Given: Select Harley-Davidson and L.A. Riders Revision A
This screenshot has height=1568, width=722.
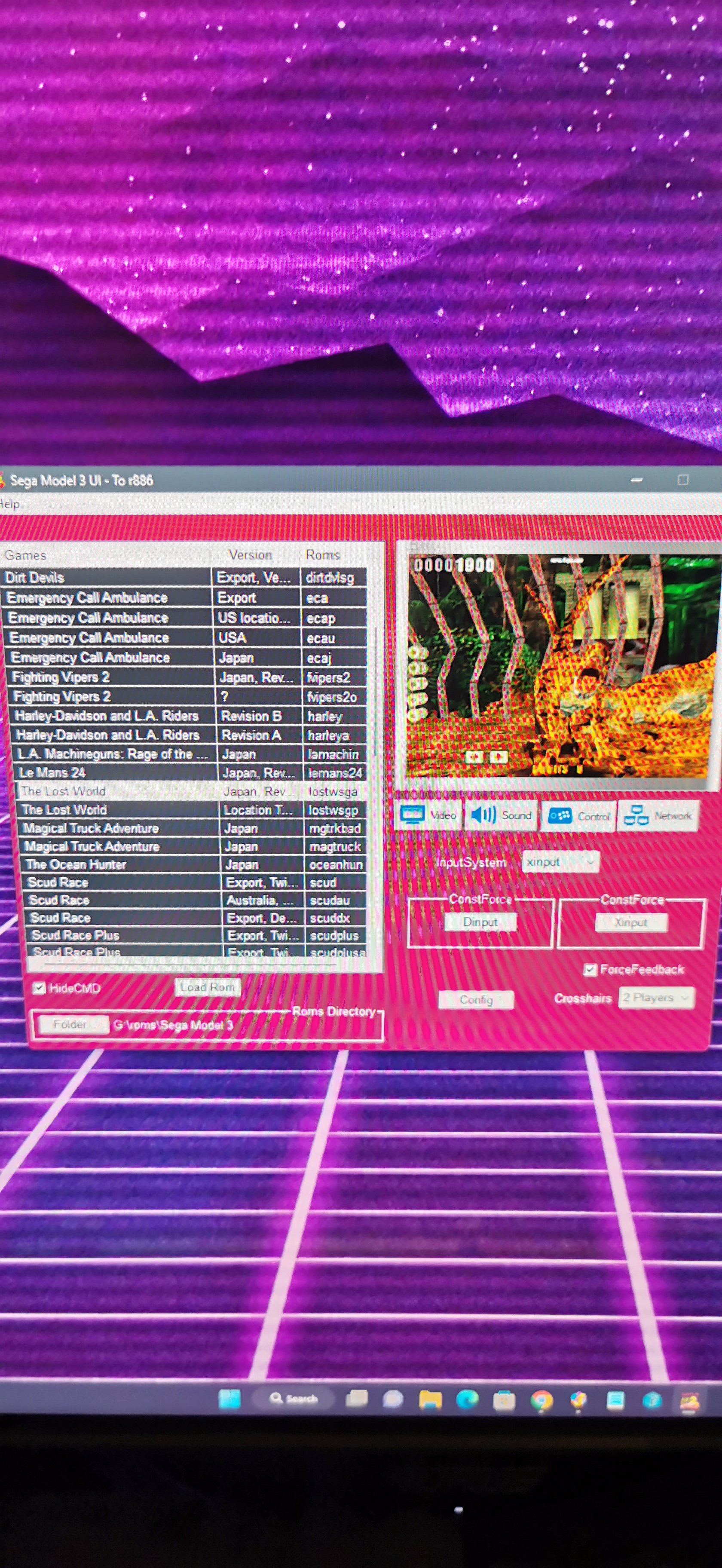Looking at the screenshot, I should pos(190,735).
